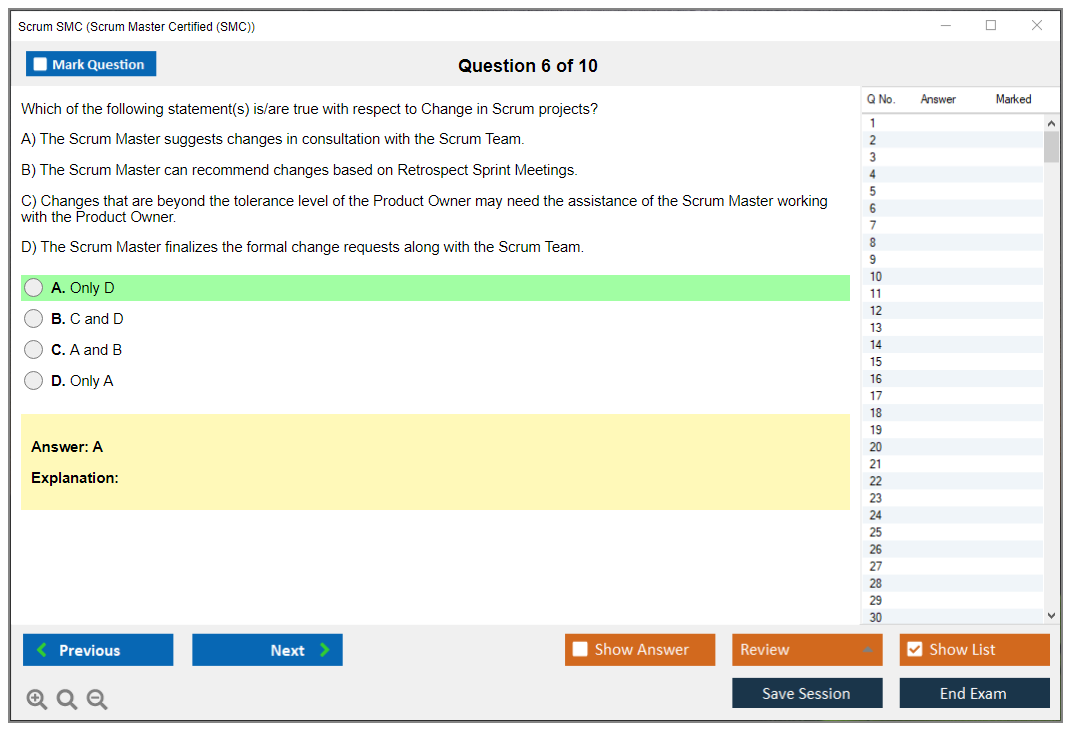
Task: Pick option D. Only A
Action: [34, 381]
